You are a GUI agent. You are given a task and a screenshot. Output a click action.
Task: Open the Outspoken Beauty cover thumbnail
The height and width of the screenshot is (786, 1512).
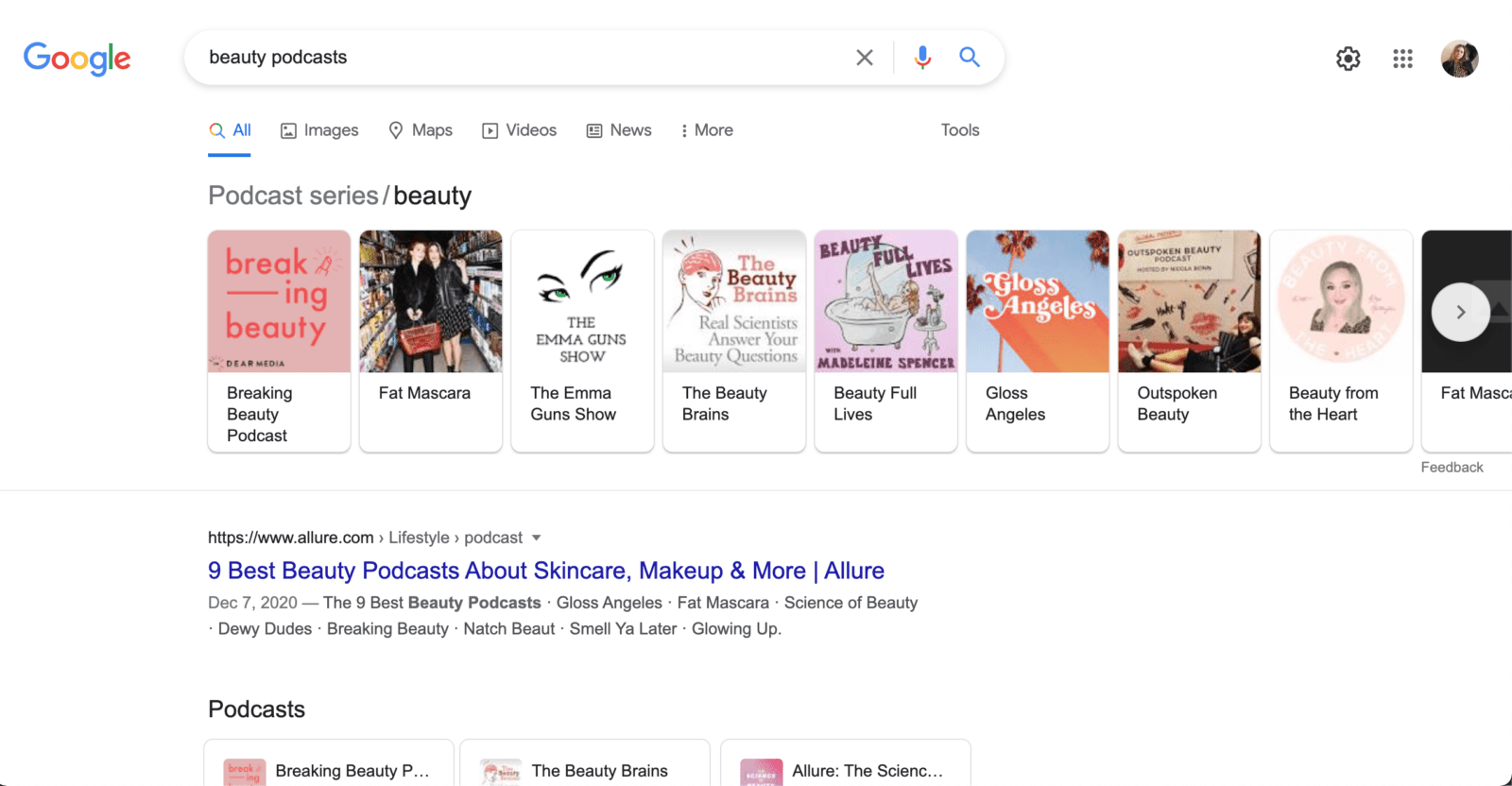(1190, 301)
